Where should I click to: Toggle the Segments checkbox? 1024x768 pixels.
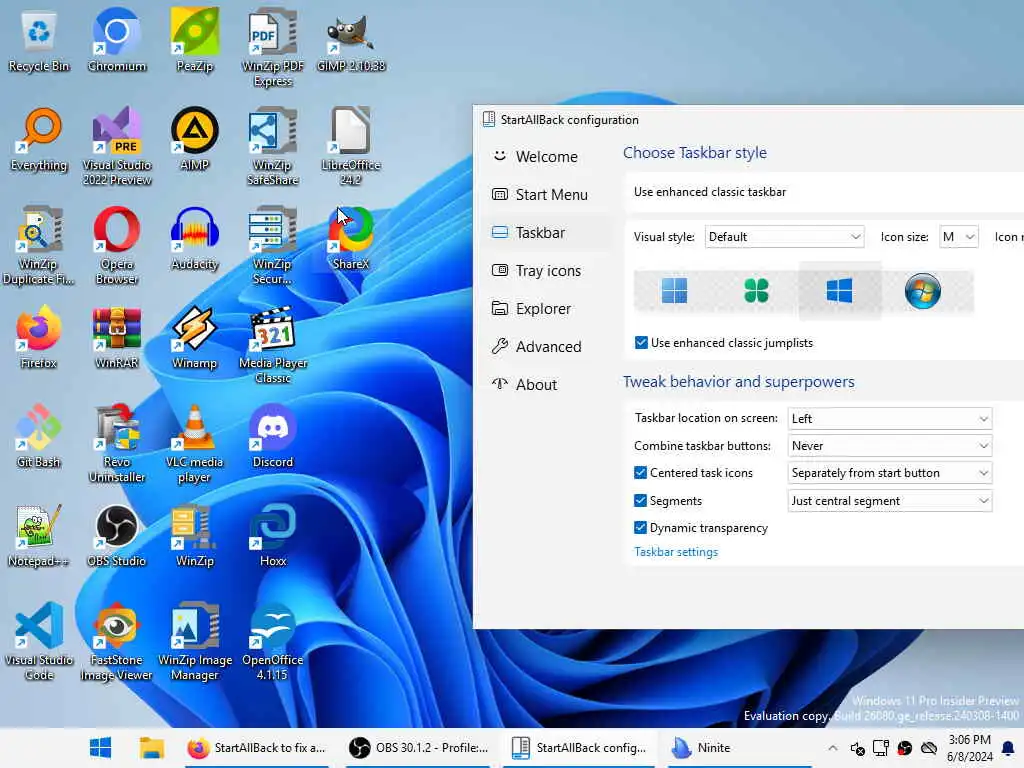click(x=641, y=501)
